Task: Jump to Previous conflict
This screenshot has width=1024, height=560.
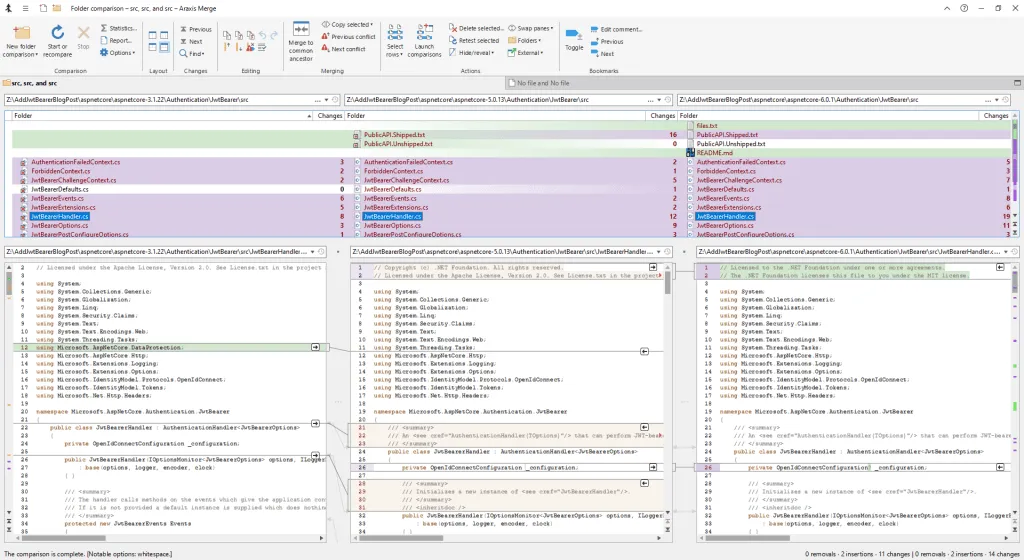Action: [348, 37]
